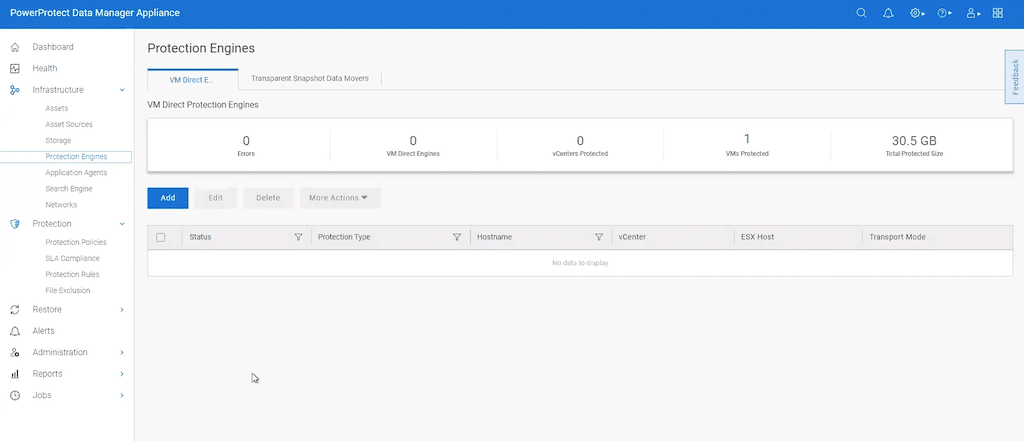Open the Feedback side tab

pyautogui.click(x=1014, y=77)
